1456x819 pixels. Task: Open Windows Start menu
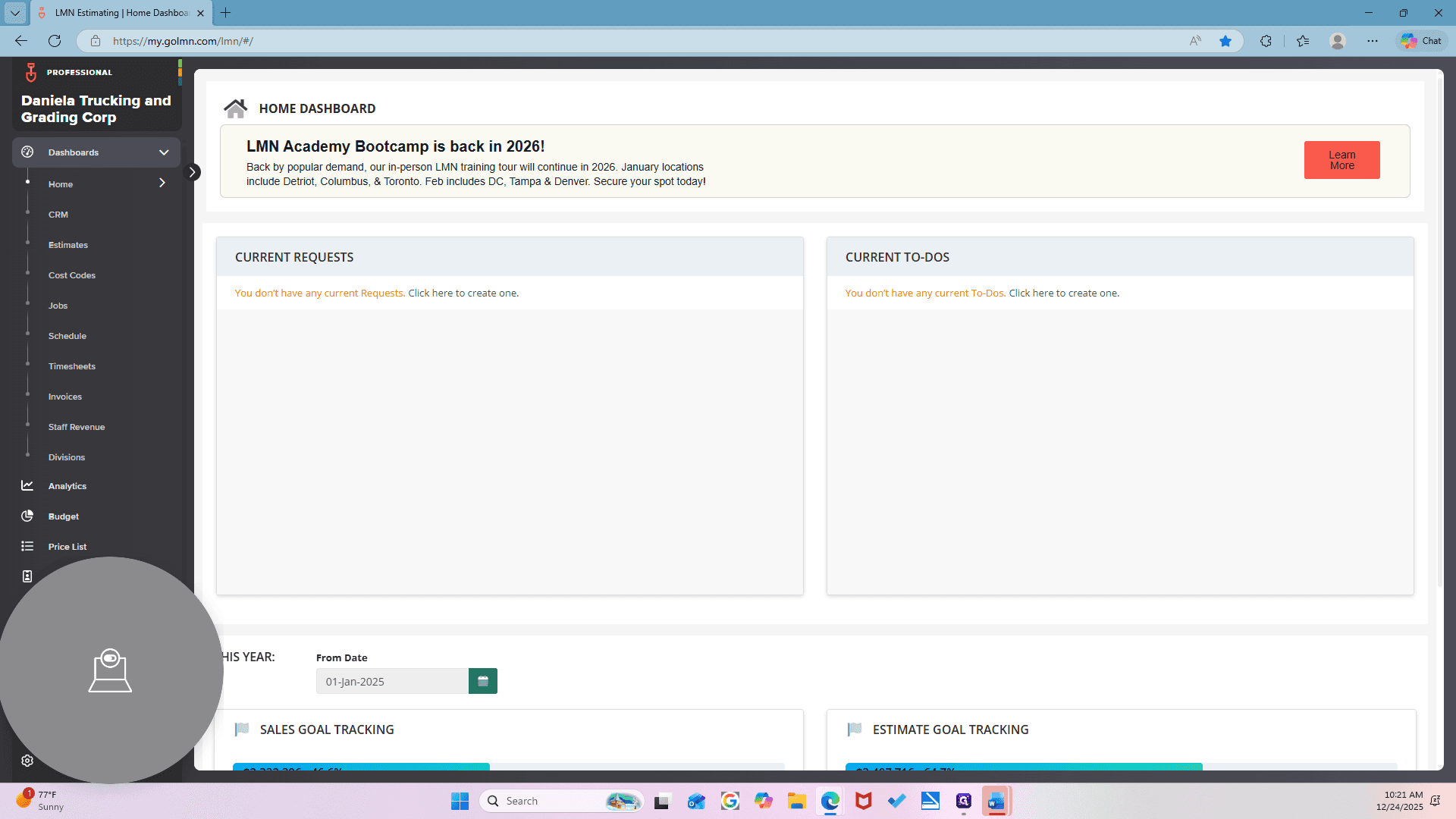[460, 801]
